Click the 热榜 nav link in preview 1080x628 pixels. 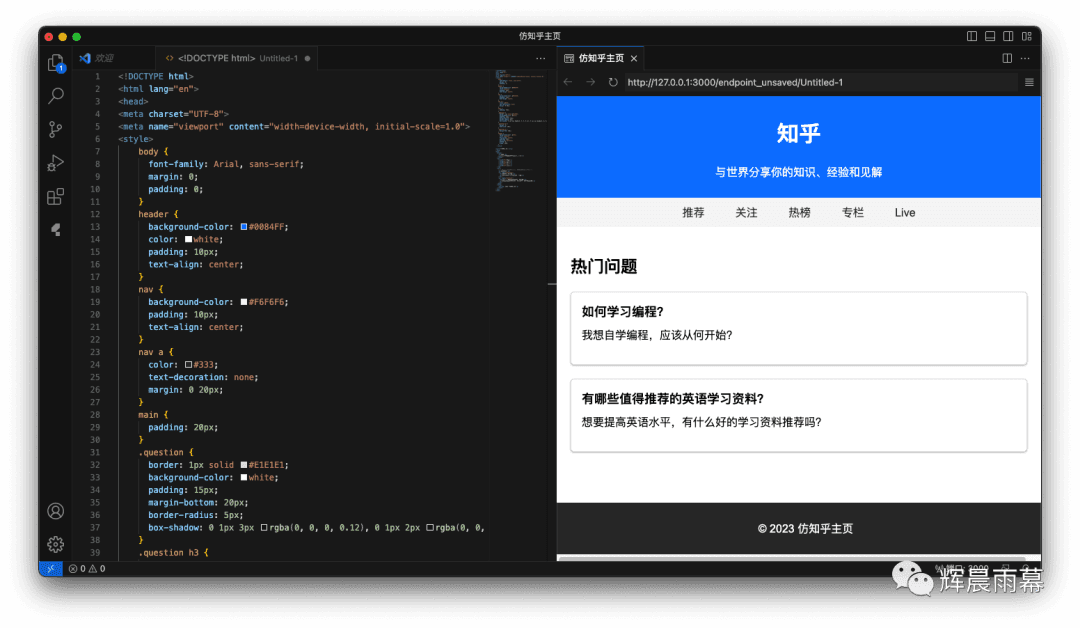tap(799, 213)
